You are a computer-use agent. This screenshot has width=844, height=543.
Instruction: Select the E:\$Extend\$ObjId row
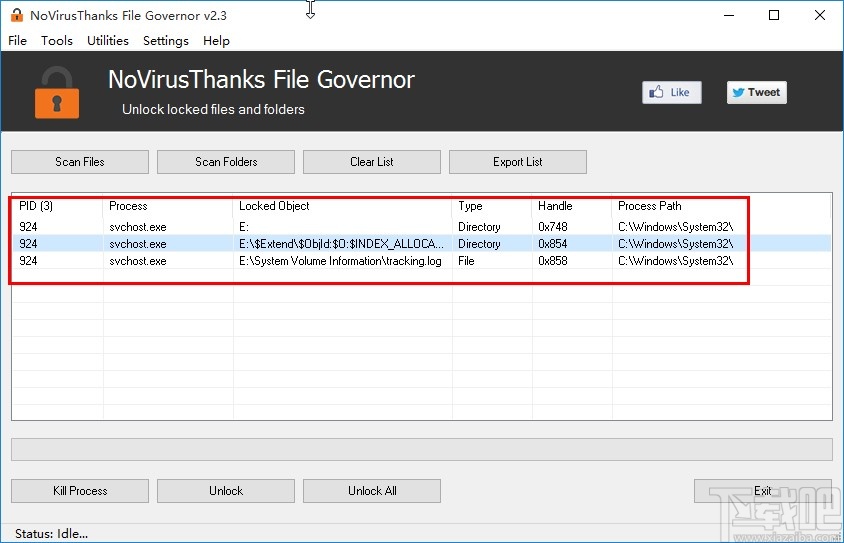click(422, 244)
